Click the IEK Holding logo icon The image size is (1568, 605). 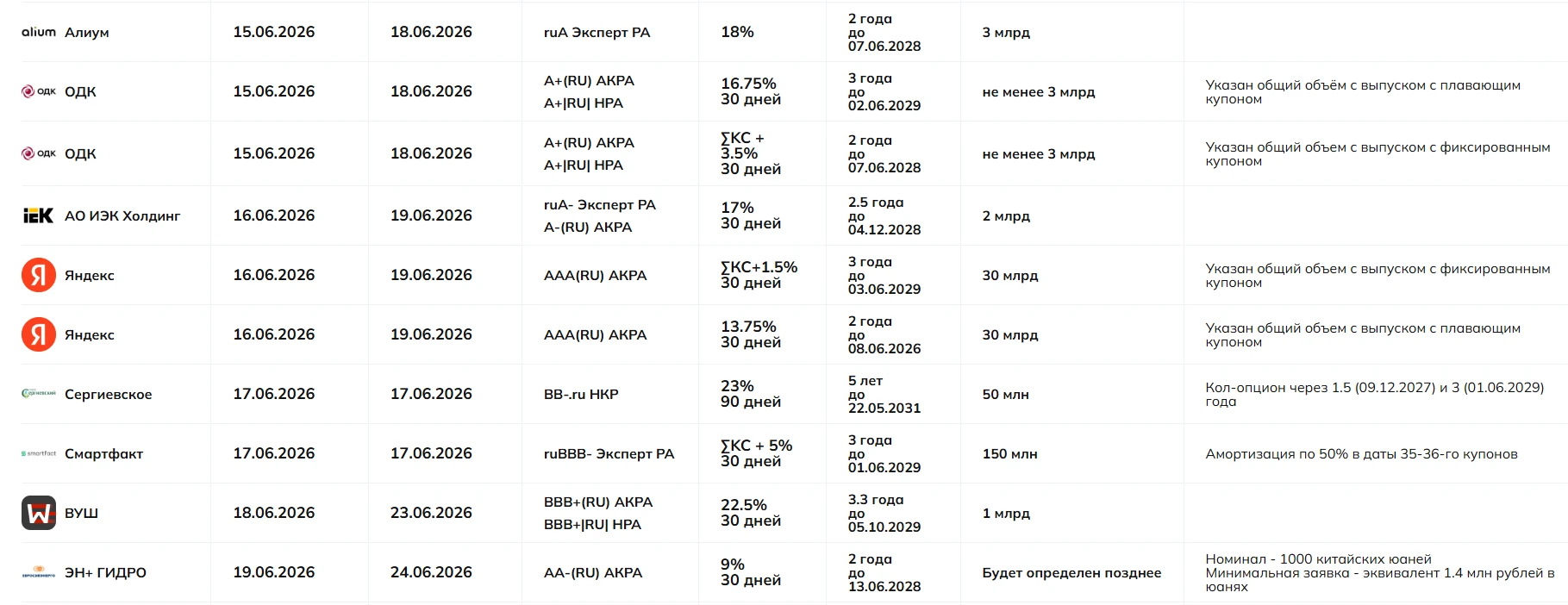pos(39,215)
